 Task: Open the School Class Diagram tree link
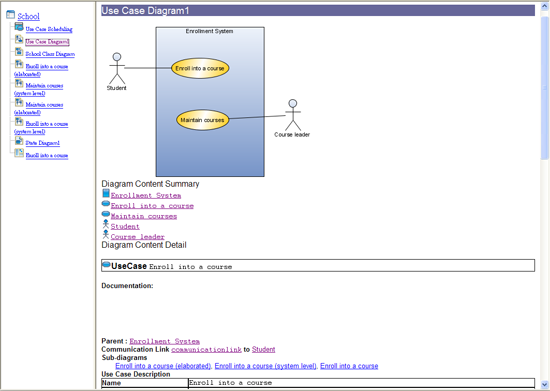[x=50, y=54]
